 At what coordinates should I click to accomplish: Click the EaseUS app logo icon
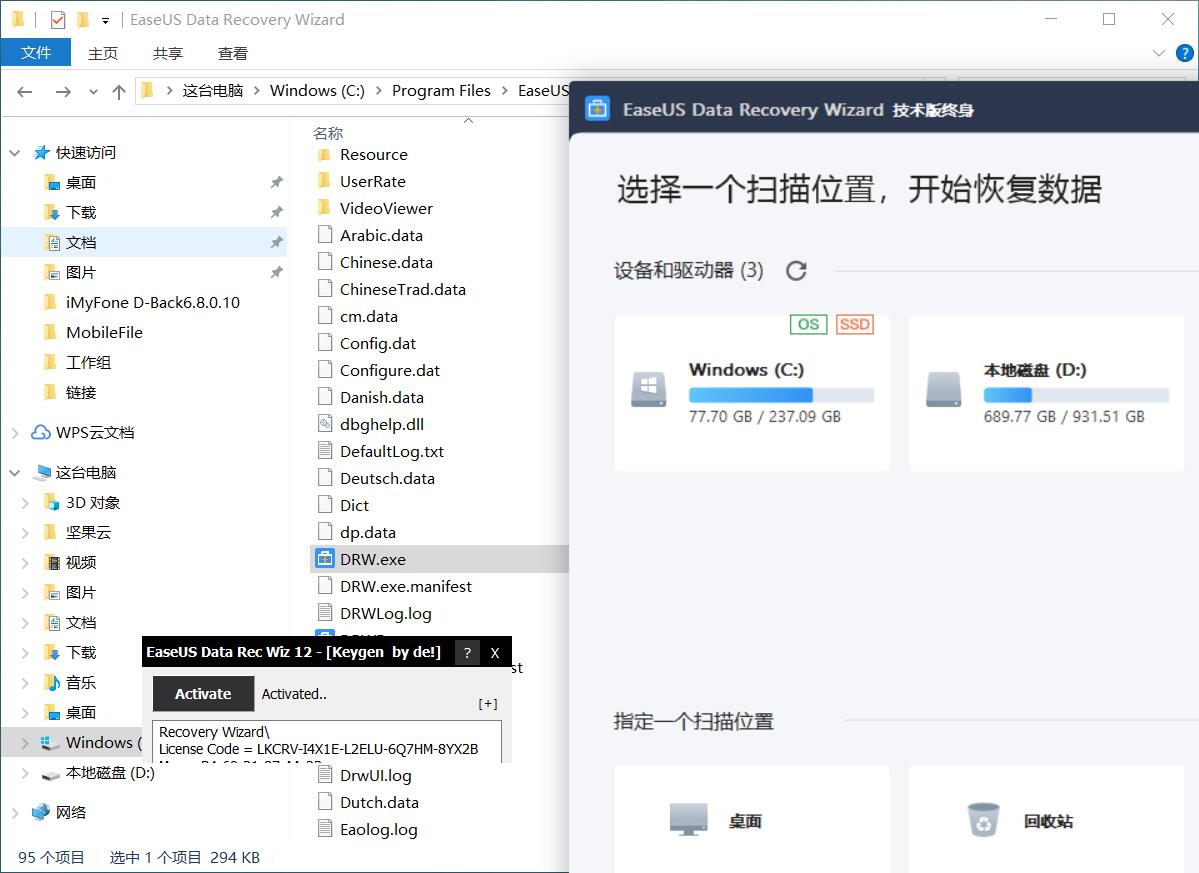597,109
